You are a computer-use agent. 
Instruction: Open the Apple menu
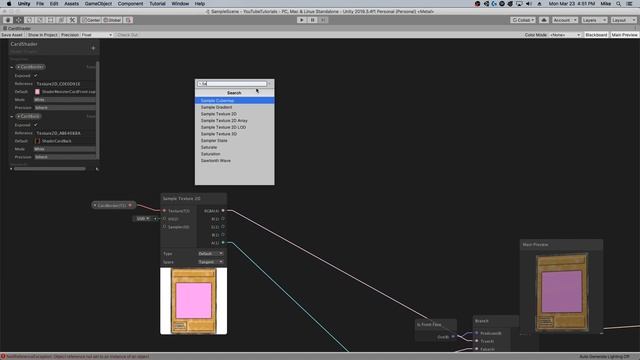[x=9, y=4]
